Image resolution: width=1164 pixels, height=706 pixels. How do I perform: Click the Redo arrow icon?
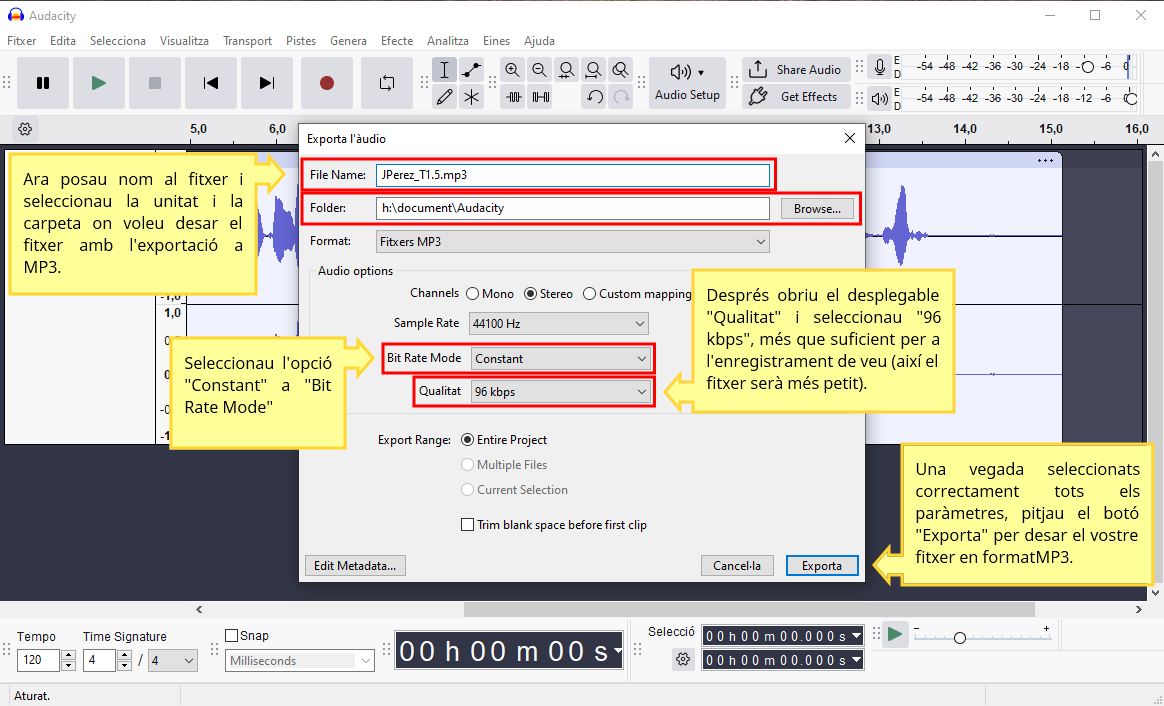coord(621,97)
